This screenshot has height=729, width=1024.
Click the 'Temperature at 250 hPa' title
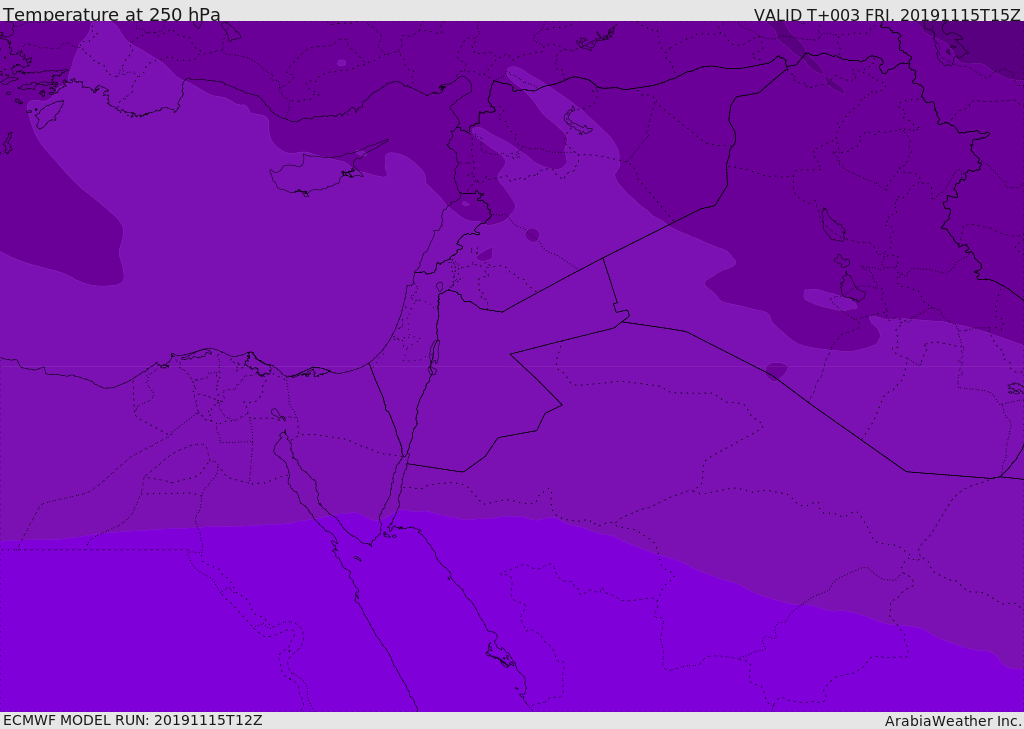pyautogui.click(x=112, y=14)
